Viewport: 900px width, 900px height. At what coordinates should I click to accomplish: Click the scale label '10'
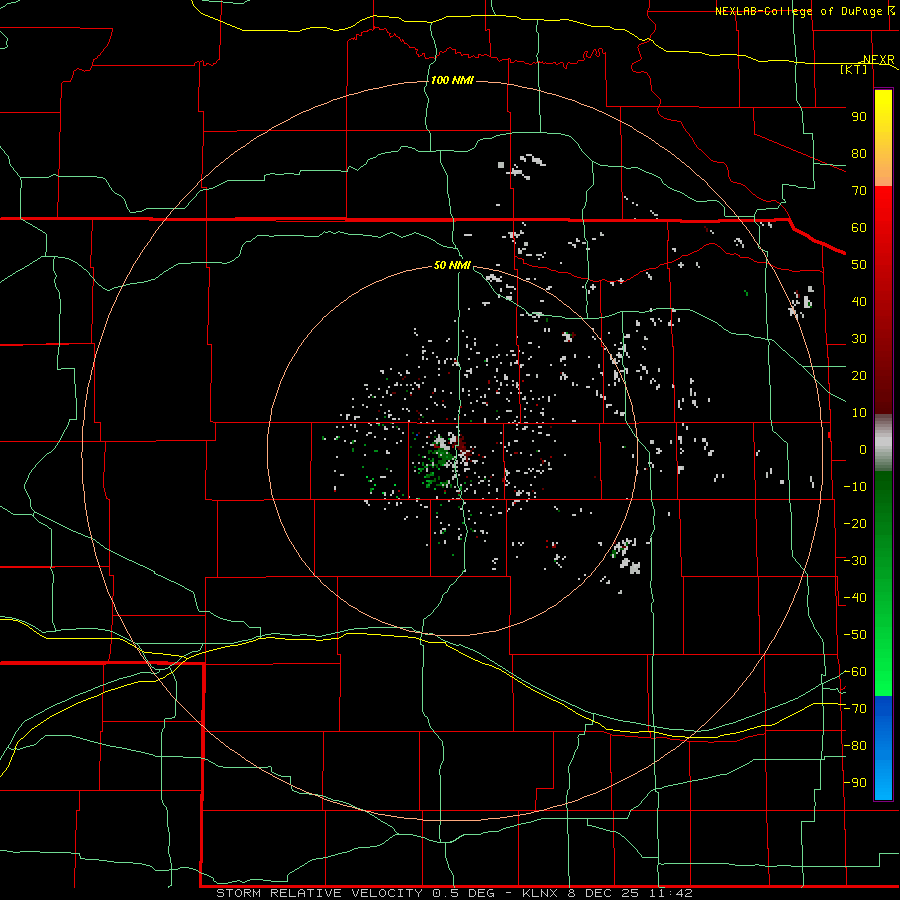pos(859,413)
